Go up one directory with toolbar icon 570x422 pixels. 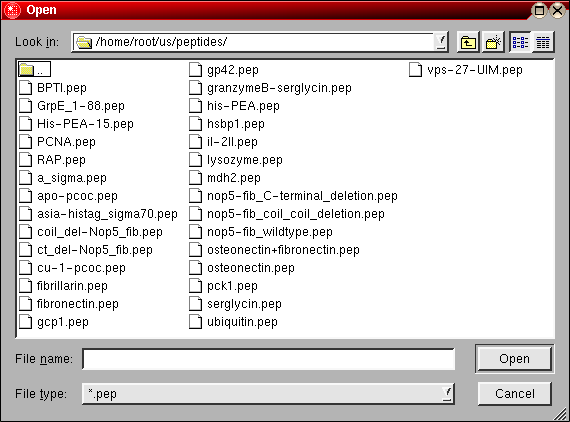468,42
